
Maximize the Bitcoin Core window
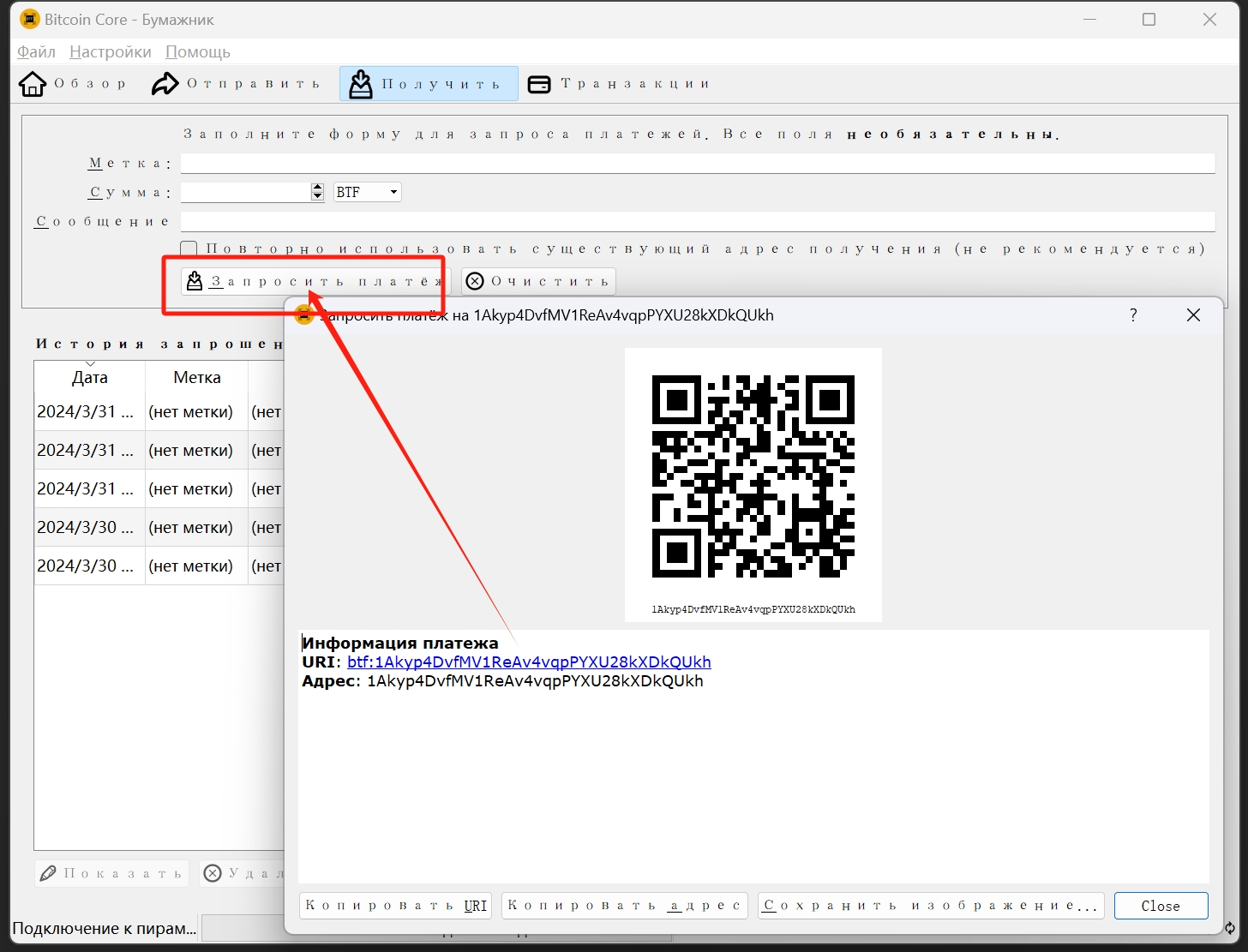click(1149, 19)
